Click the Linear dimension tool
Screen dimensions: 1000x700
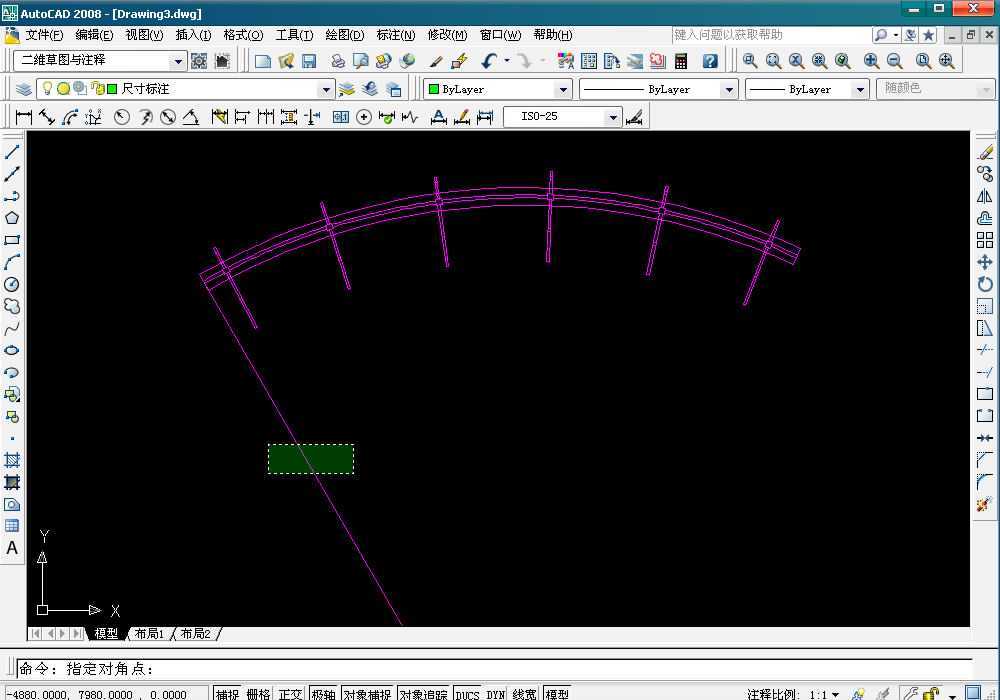[24, 117]
